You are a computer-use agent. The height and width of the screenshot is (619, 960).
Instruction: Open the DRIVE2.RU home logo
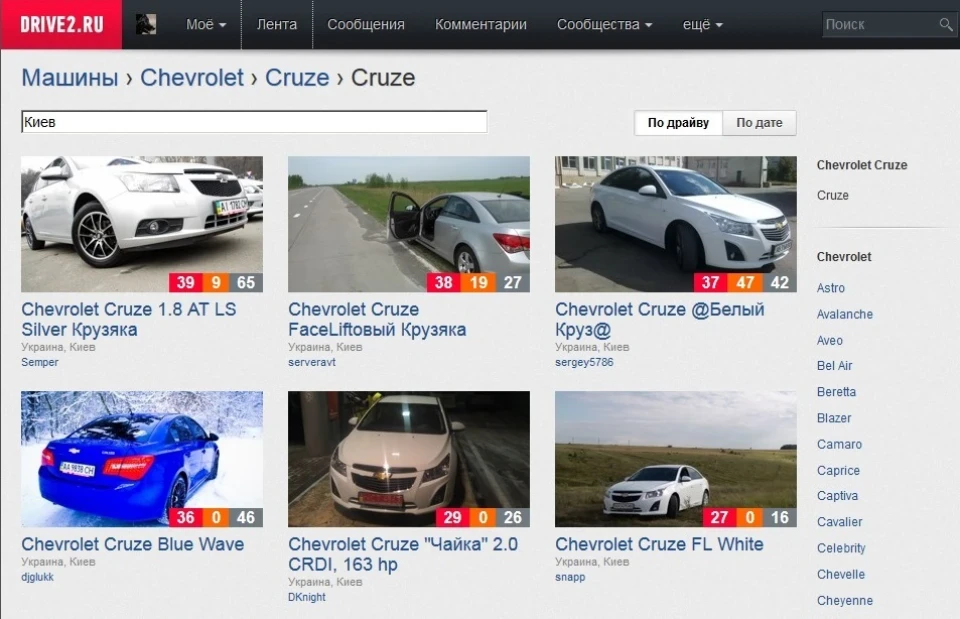61,24
